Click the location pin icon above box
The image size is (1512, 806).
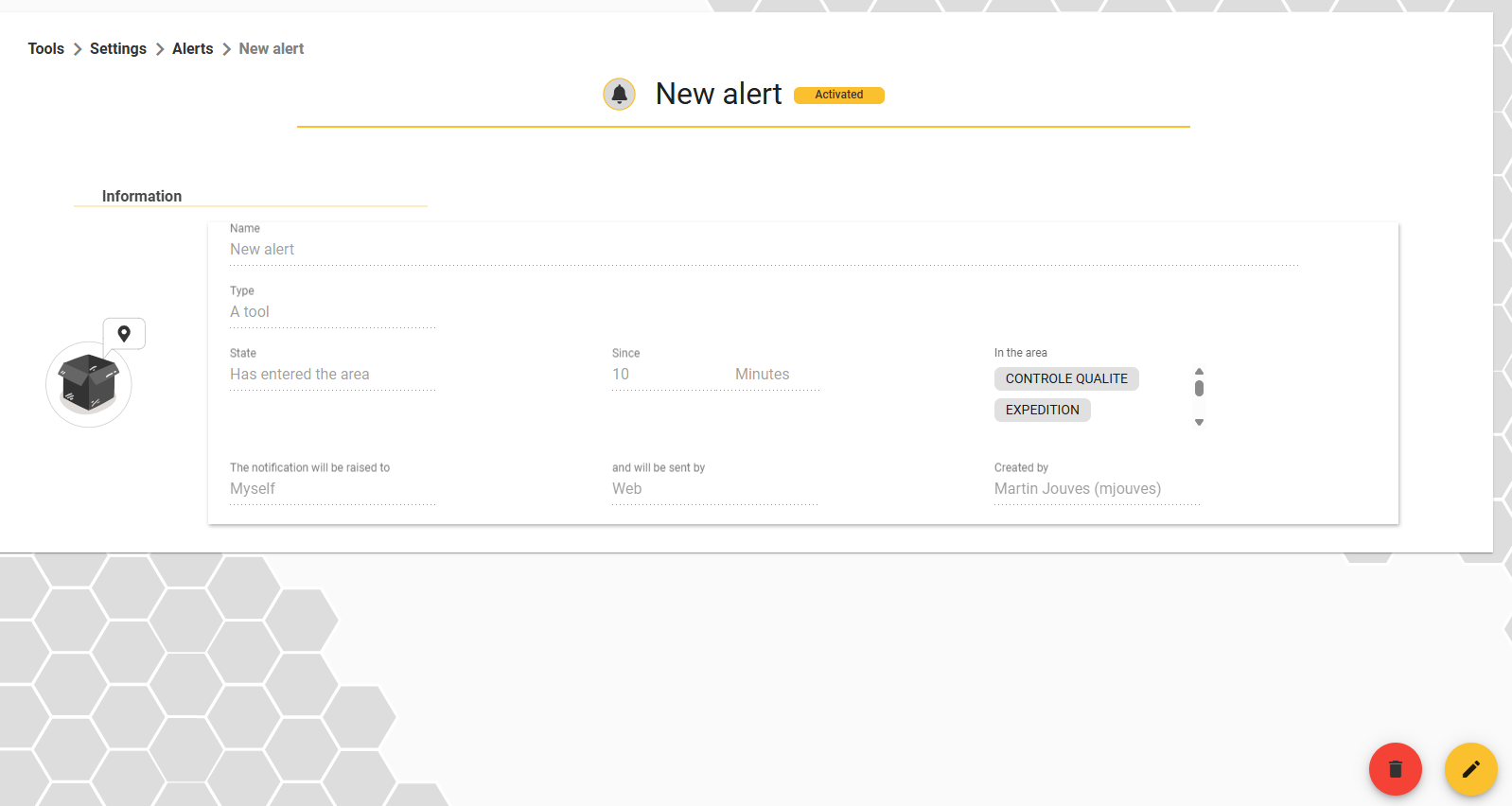124,333
